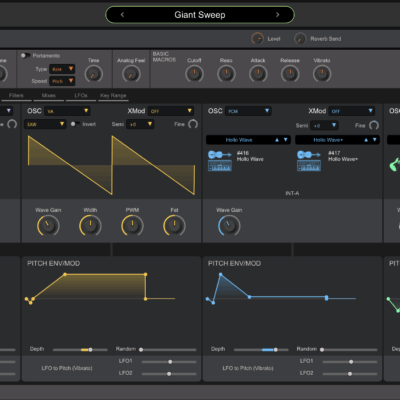Viewport: 400px width, 400px height.
Task: Open the PCM oscillator type dropdown
Action: [248, 111]
